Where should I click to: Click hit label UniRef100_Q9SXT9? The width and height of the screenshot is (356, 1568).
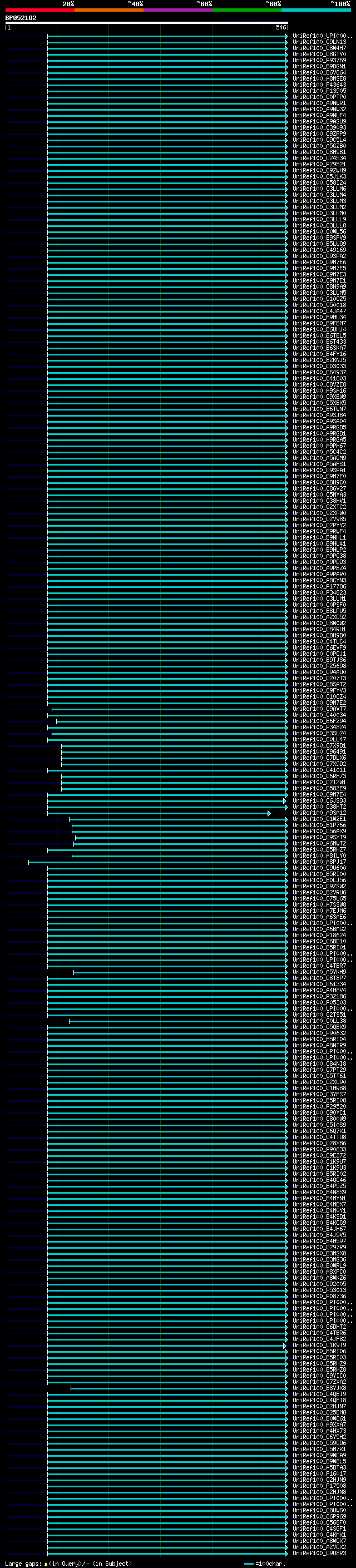(319, 838)
